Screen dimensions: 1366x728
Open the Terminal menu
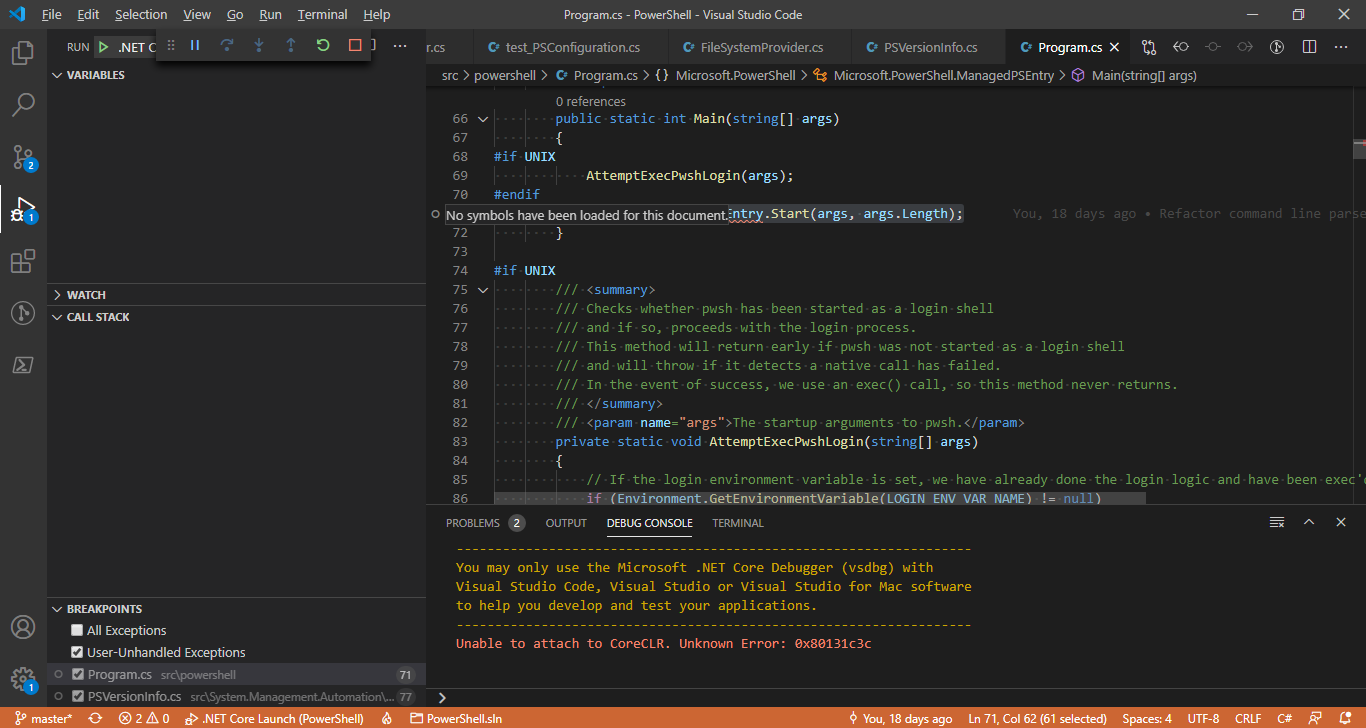(x=322, y=15)
